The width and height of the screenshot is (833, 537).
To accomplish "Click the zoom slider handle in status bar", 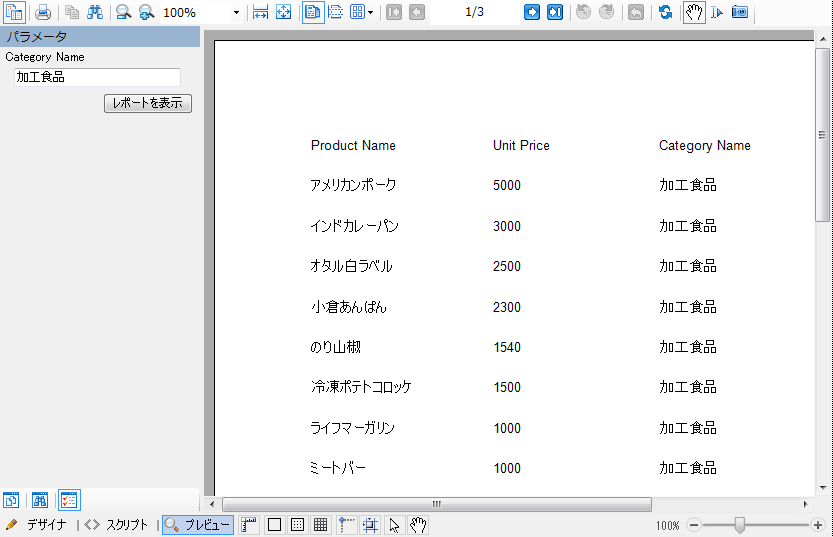I will point(740,525).
